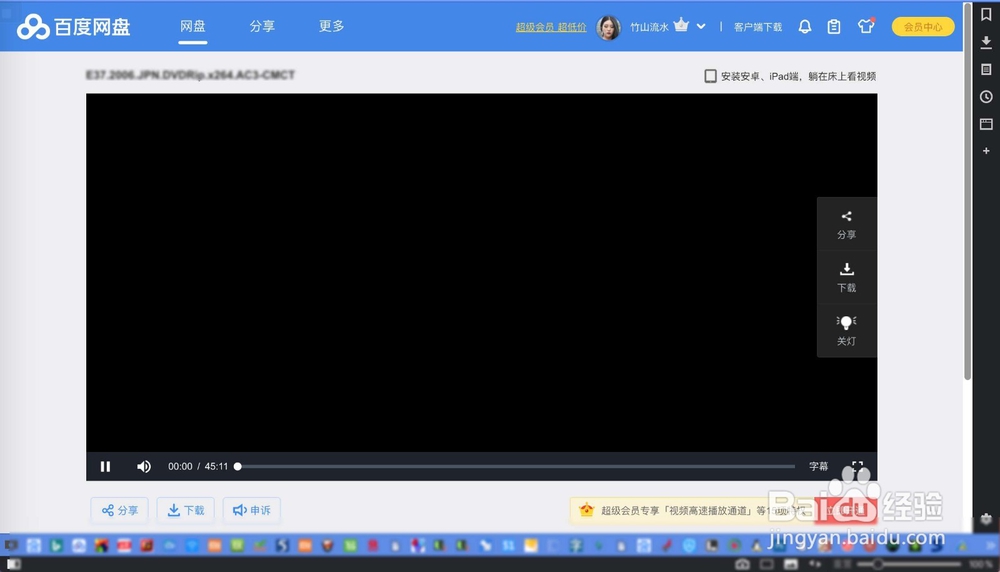Open the settings gear at sidebar bottom
Viewport: 1000px width, 572px height.
click(986, 519)
